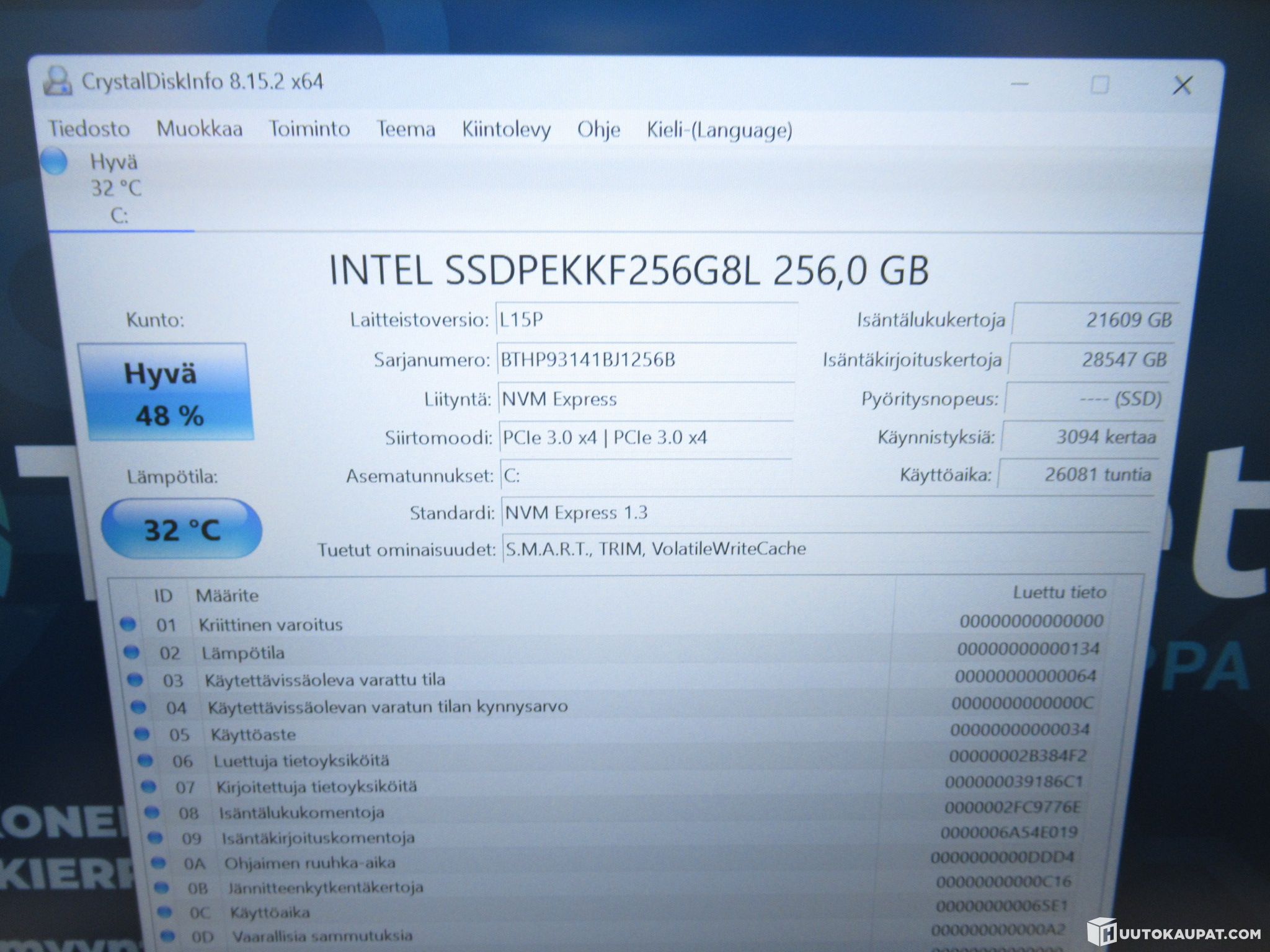Click the status dot for Käyttöaste
This screenshot has height=952, width=1270.
pyautogui.click(x=142, y=734)
